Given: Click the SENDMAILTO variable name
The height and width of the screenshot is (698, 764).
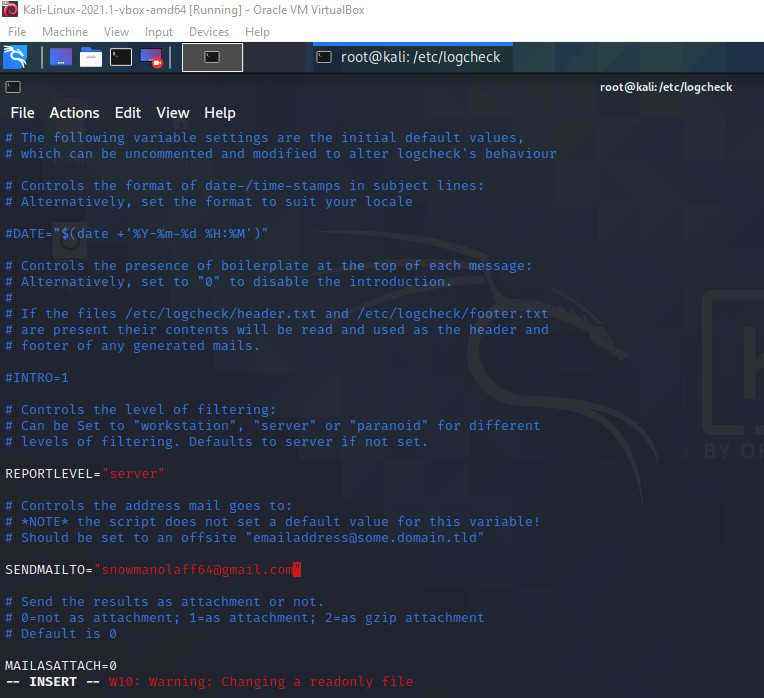Looking at the screenshot, I should (x=45, y=569).
